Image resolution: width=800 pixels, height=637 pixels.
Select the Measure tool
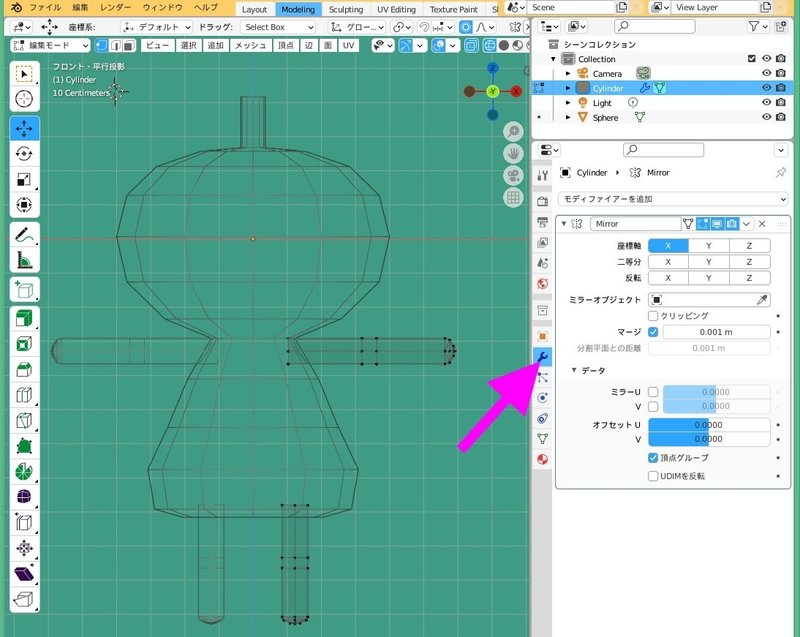point(25,261)
